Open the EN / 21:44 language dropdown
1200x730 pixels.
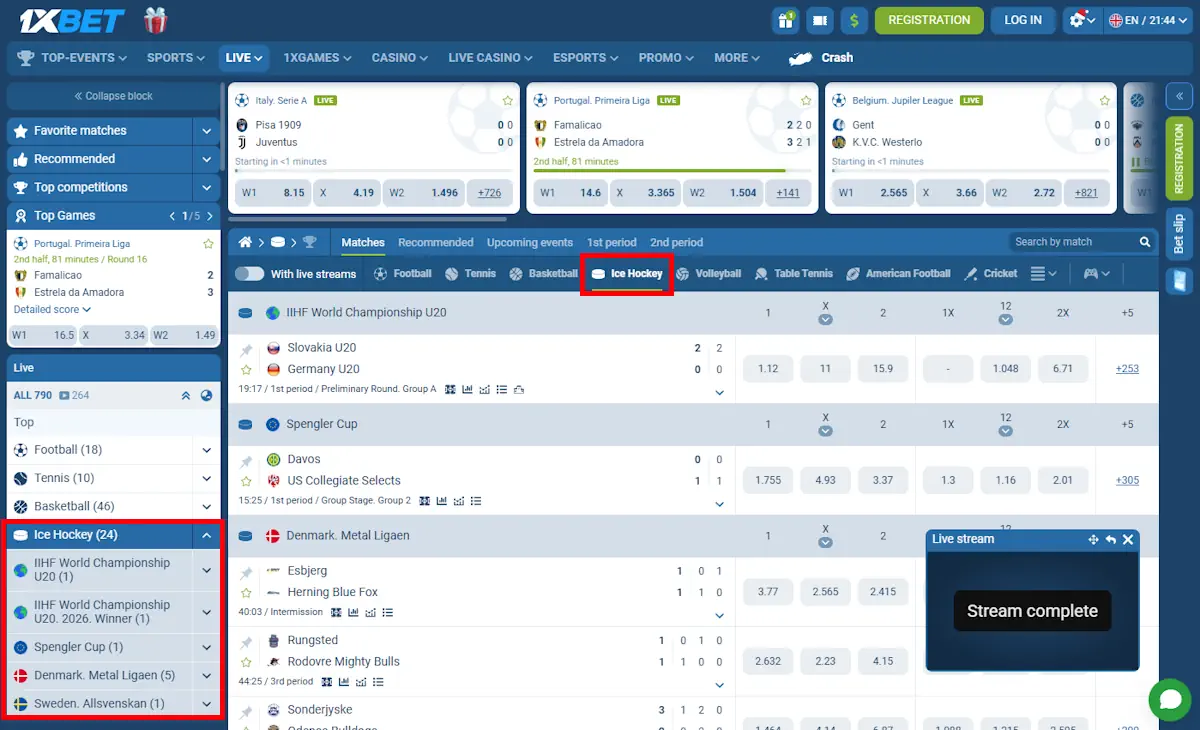1148,19
